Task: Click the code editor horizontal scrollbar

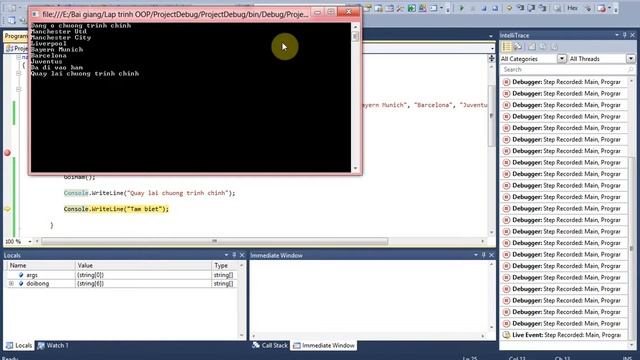Action: (x=214, y=241)
